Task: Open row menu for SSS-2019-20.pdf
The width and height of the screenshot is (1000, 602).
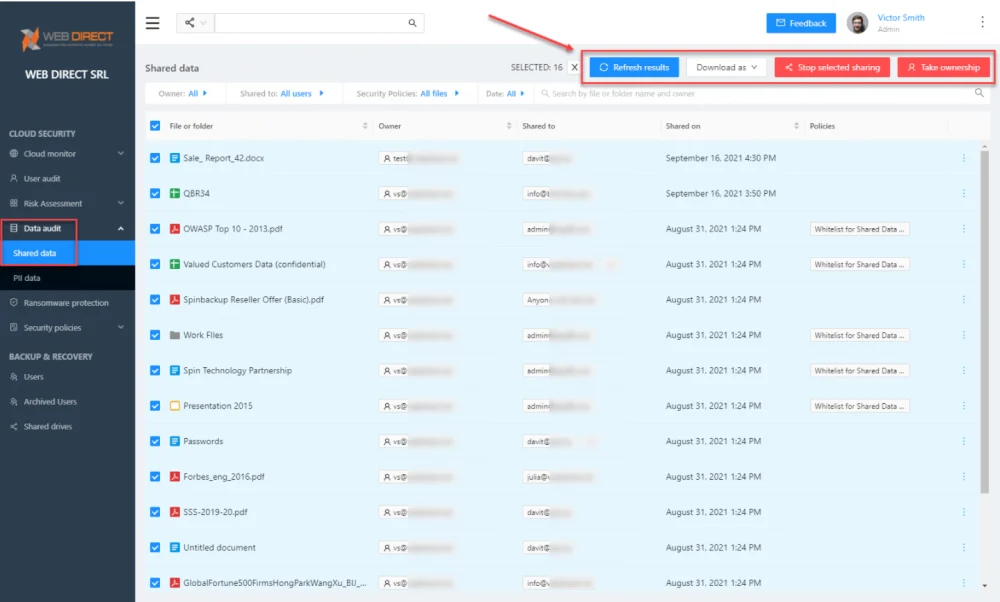Action: (964, 512)
